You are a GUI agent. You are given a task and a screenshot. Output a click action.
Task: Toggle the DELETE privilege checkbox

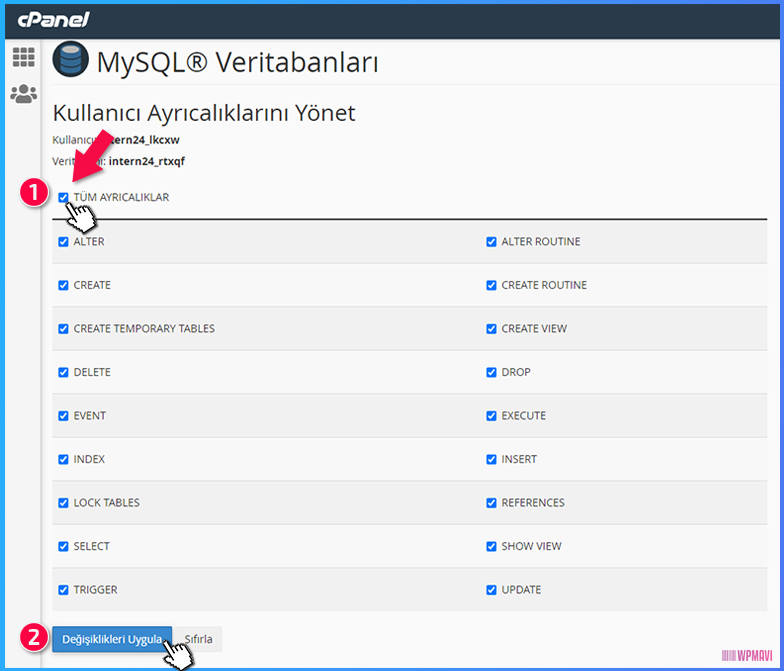coord(63,372)
